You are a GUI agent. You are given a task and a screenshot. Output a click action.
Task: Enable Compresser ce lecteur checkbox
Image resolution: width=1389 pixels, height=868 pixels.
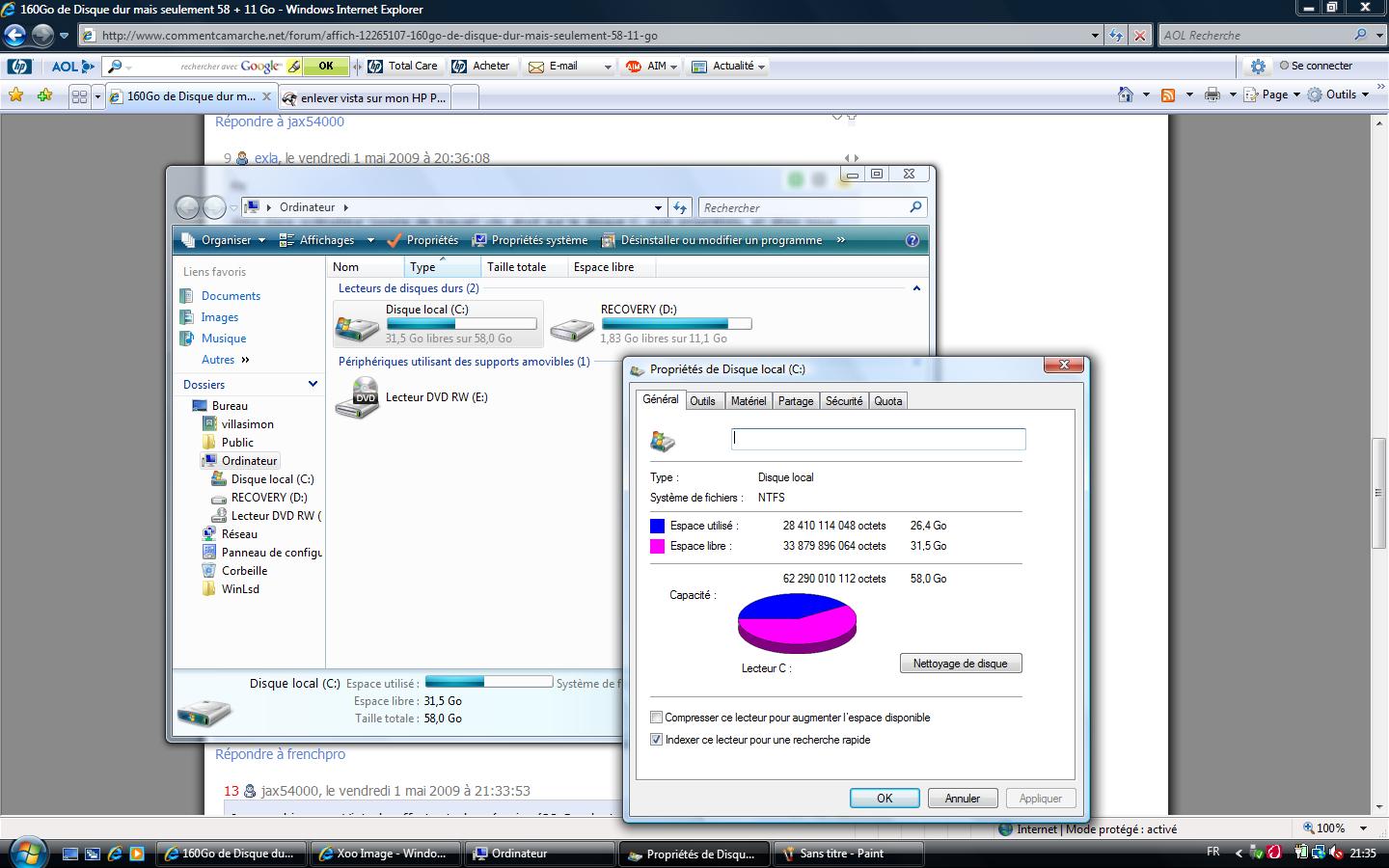click(x=657, y=718)
